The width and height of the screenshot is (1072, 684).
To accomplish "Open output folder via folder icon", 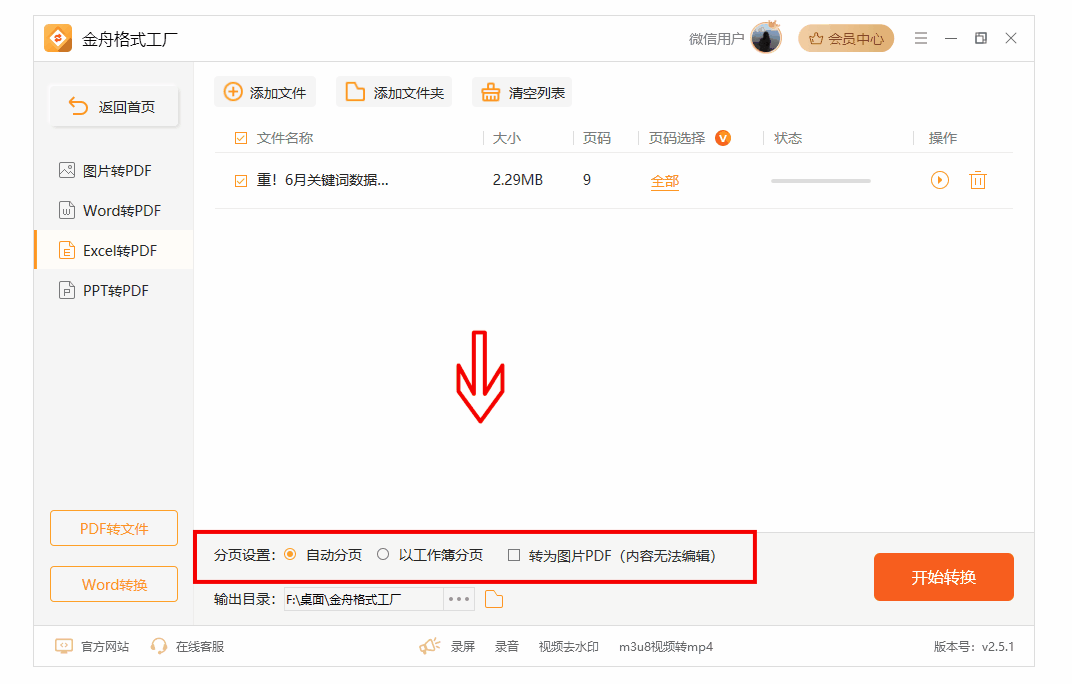I will 494,599.
